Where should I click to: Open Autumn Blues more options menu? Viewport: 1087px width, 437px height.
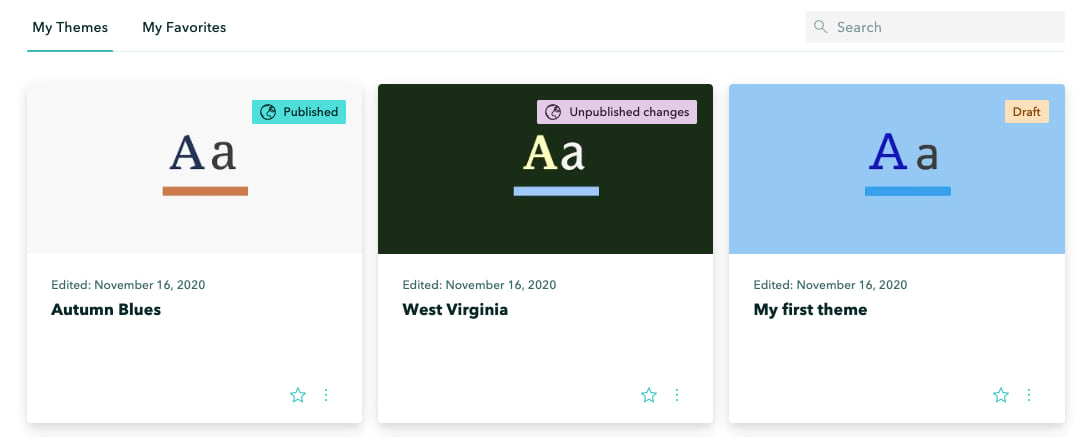[x=326, y=395]
